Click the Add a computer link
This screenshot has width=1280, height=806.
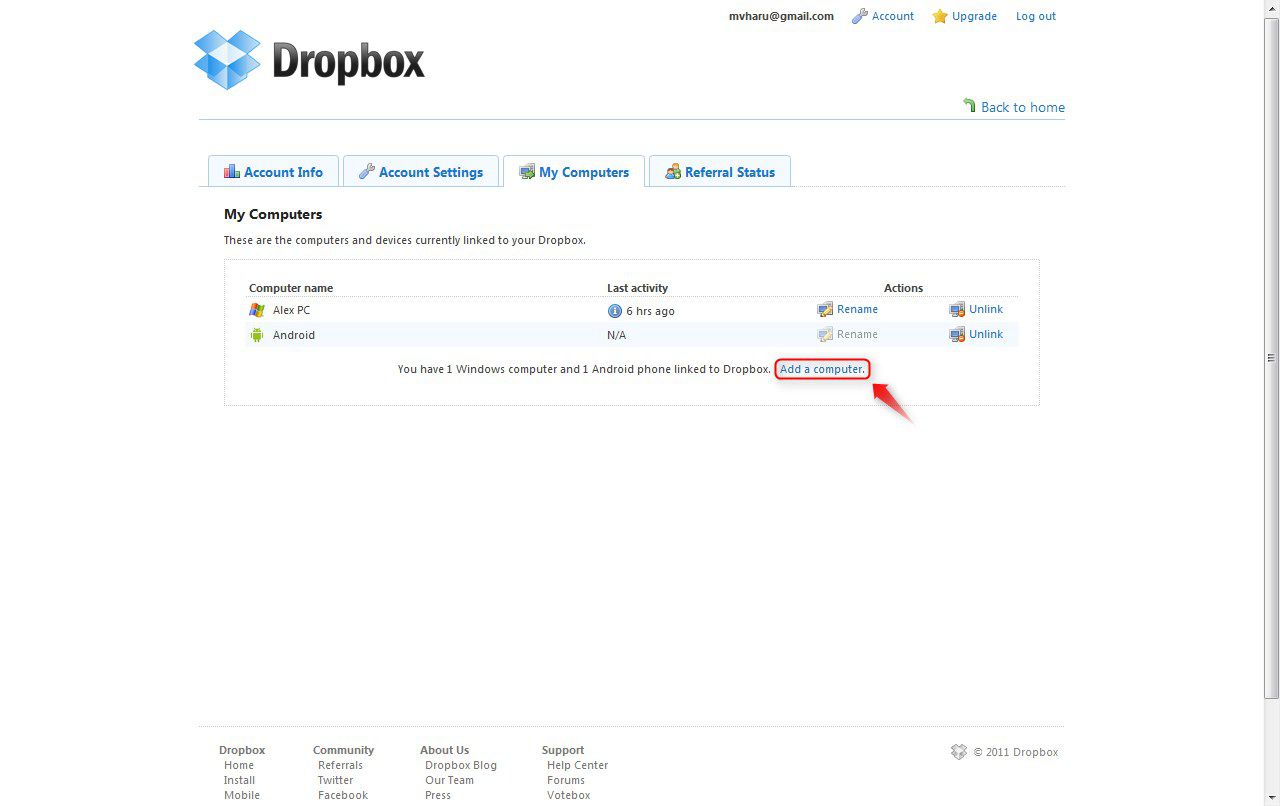(x=822, y=369)
